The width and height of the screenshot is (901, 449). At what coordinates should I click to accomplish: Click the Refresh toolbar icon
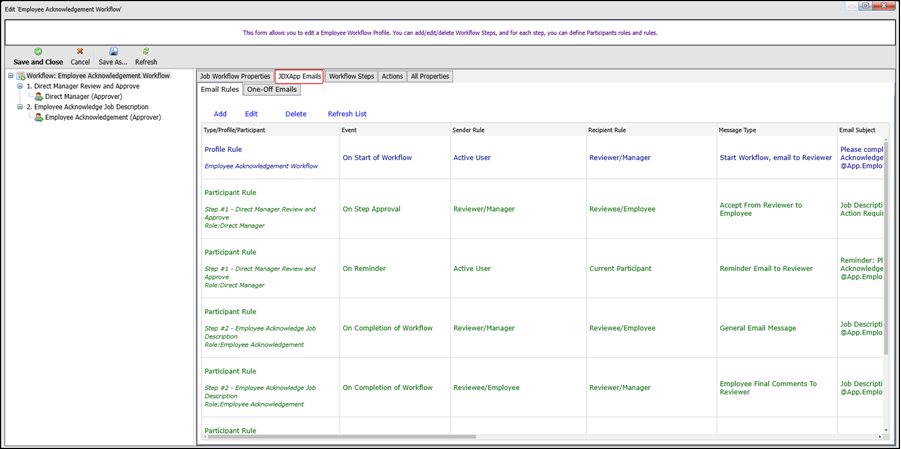[x=146, y=51]
